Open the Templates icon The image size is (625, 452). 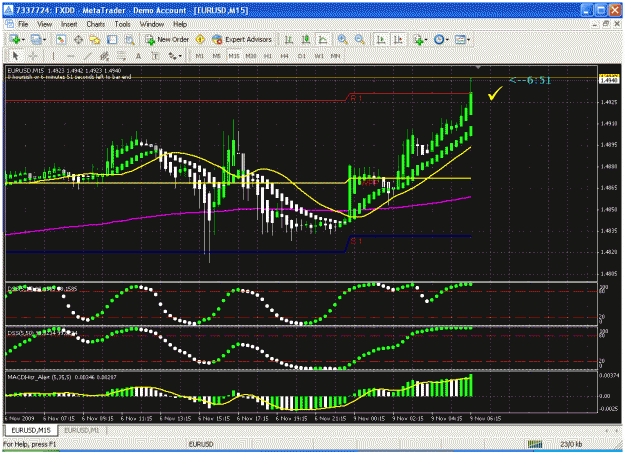coord(460,39)
